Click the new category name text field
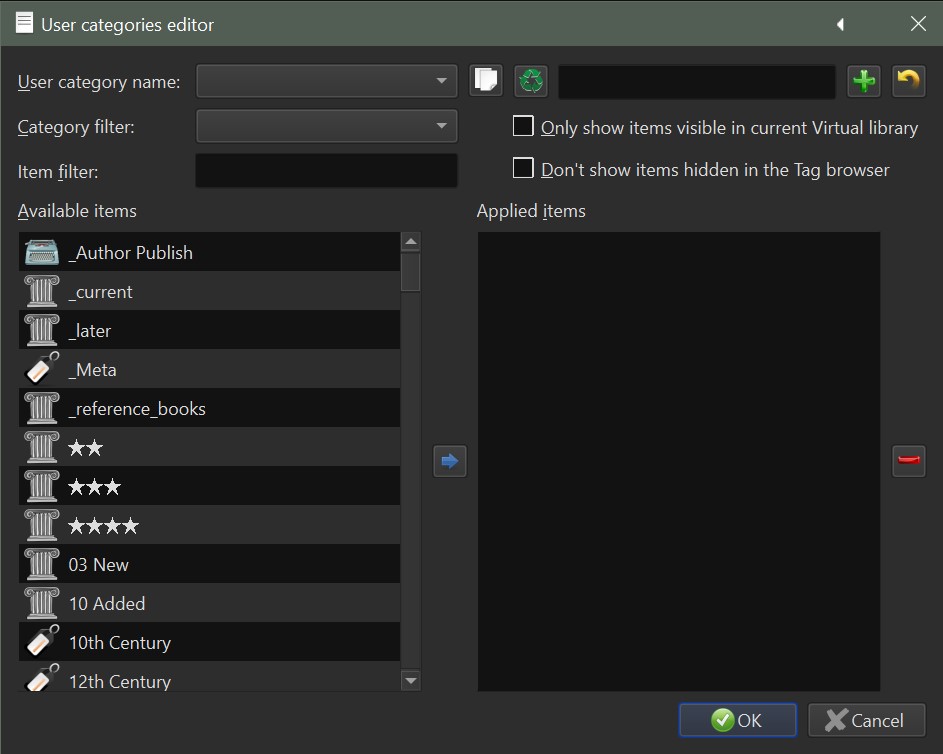The width and height of the screenshot is (943, 754). pos(697,81)
